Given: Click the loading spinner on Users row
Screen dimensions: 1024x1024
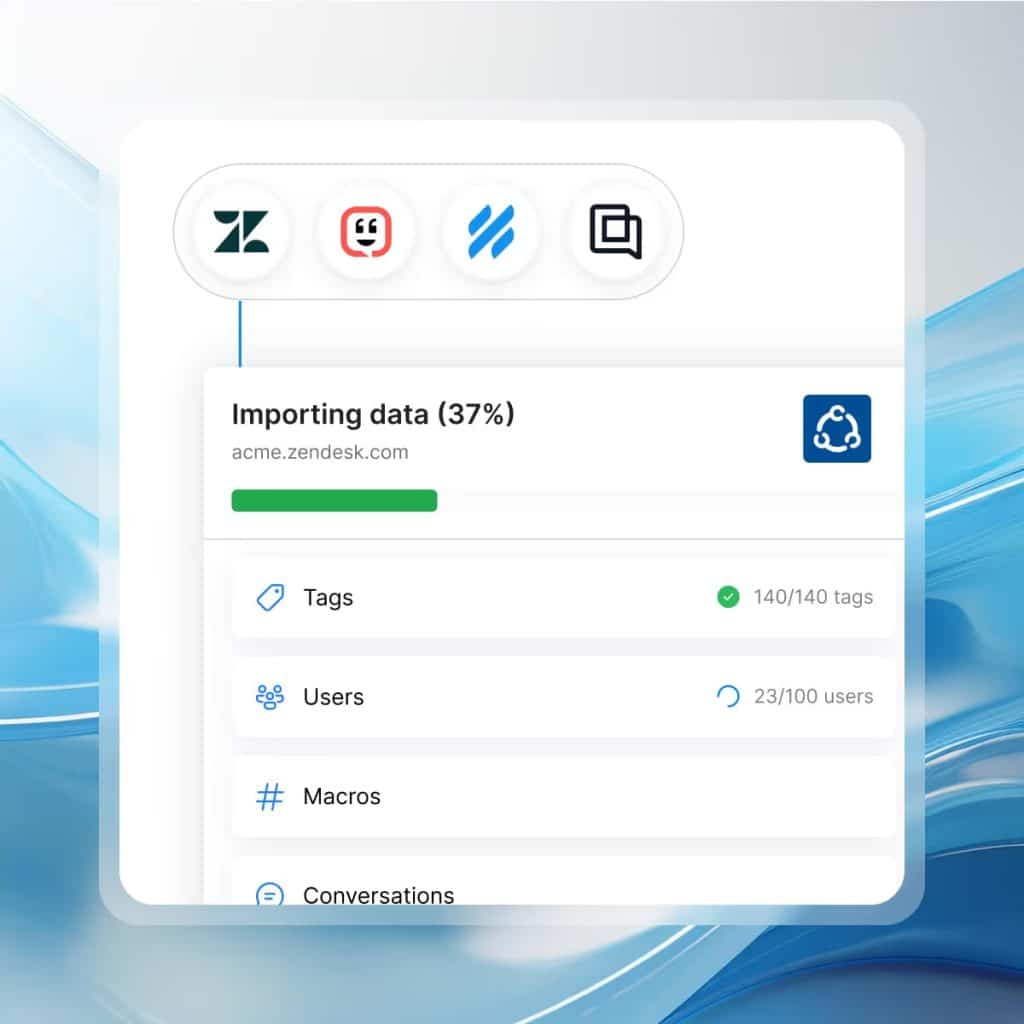Looking at the screenshot, I should pyautogui.click(x=728, y=697).
